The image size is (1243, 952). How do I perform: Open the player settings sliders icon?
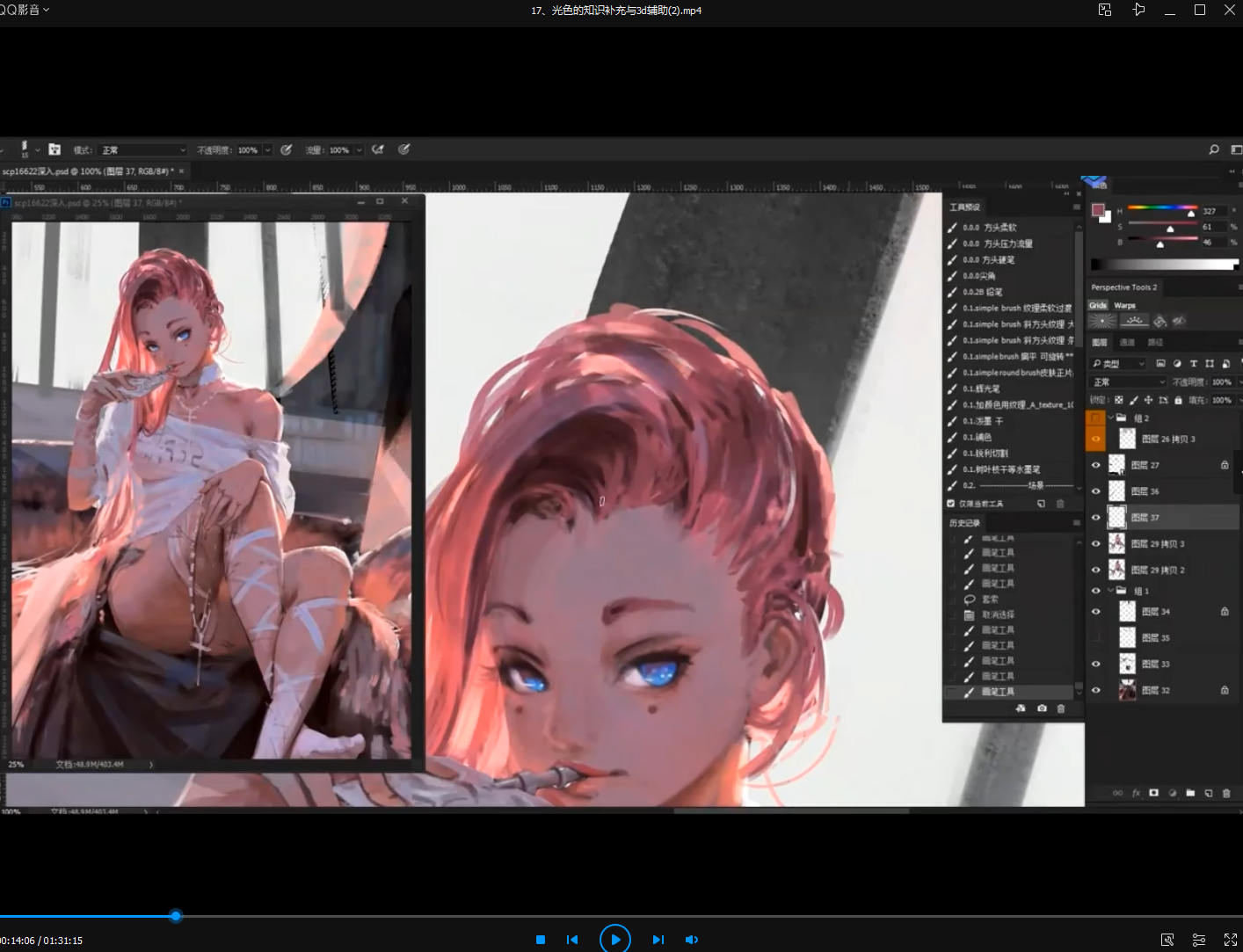(x=1198, y=940)
